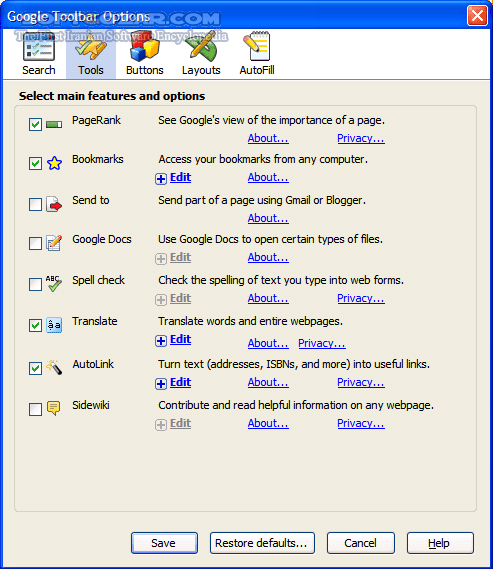Click the AutoLink magic wand icon

(54, 367)
